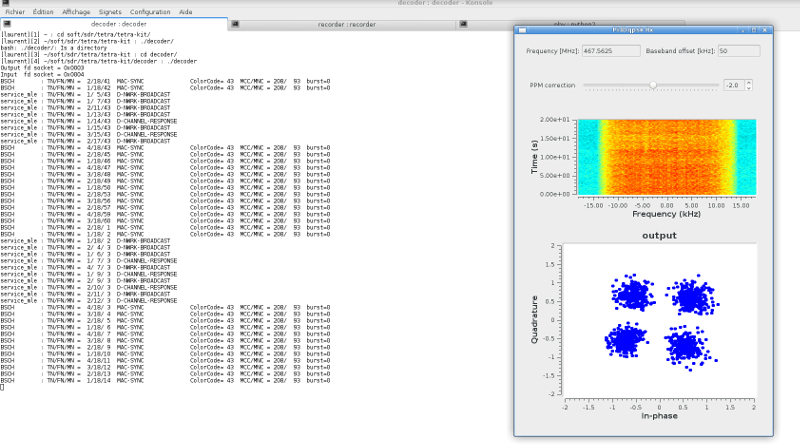Minimize the Rx window
Screen dimensions: 800x448
point(743,30)
